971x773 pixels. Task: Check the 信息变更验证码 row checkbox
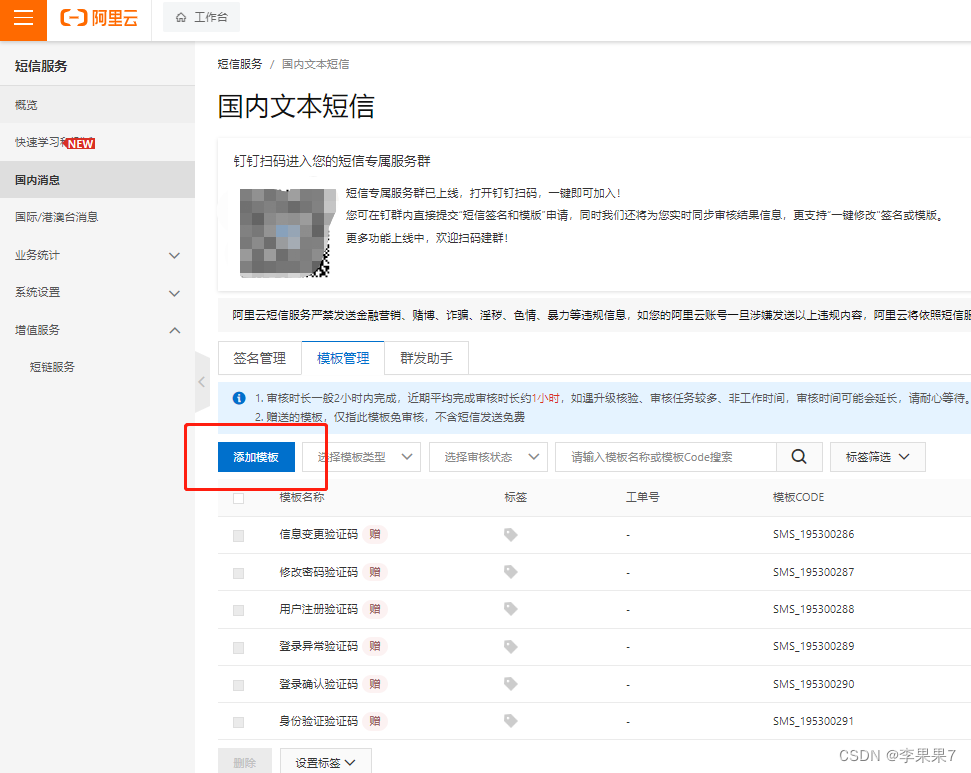click(x=238, y=536)
